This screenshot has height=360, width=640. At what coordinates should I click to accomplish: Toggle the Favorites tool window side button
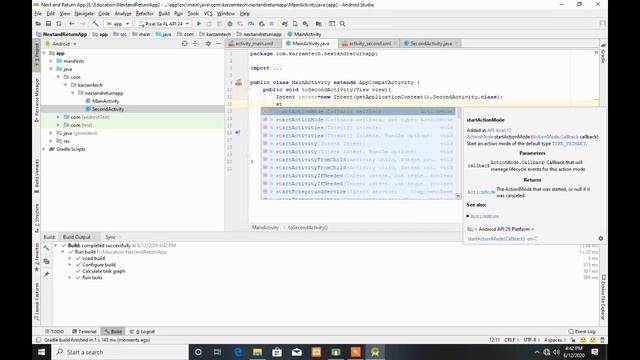[36, 257]
